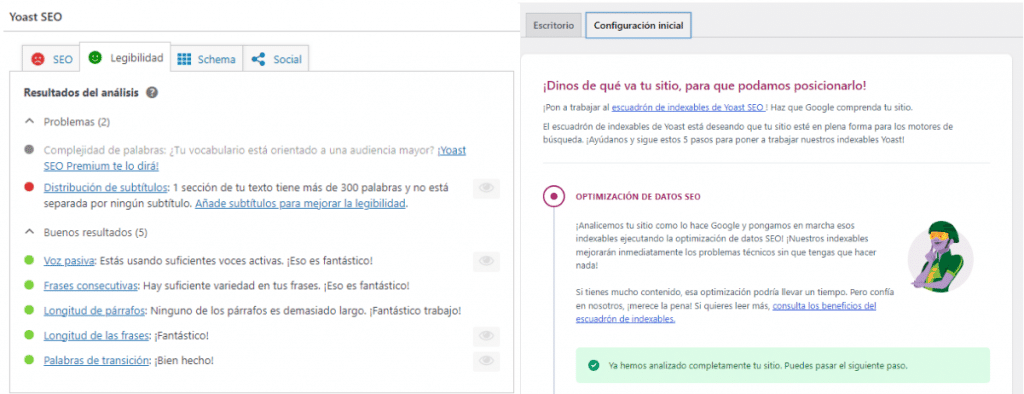Open the Palabras de transición link
1024x394 pixels.
[96, 360]
